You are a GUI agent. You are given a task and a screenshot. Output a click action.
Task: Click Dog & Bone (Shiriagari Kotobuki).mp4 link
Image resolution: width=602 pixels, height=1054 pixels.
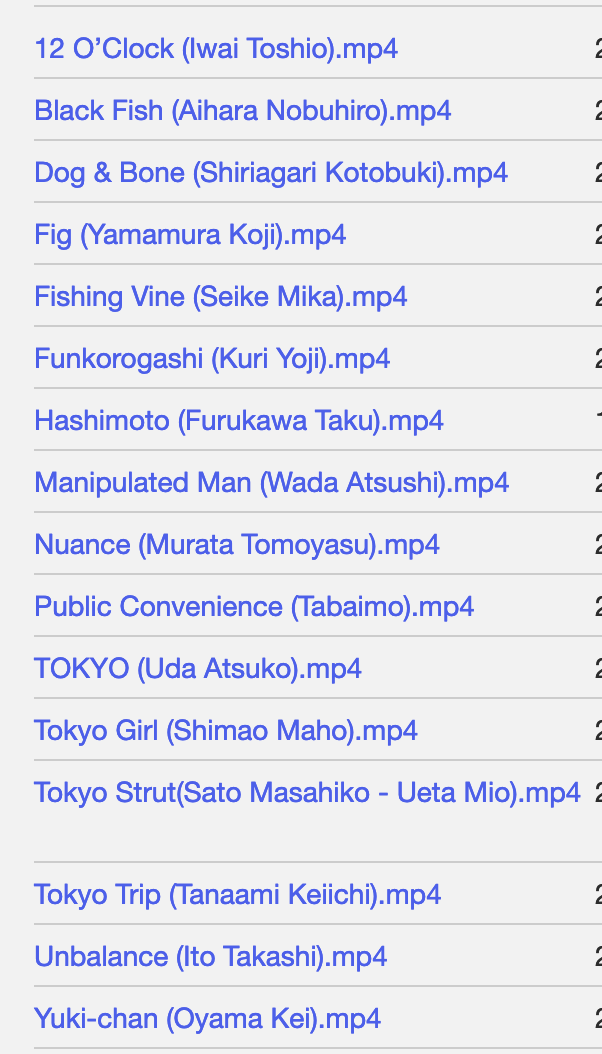point(271,173)
